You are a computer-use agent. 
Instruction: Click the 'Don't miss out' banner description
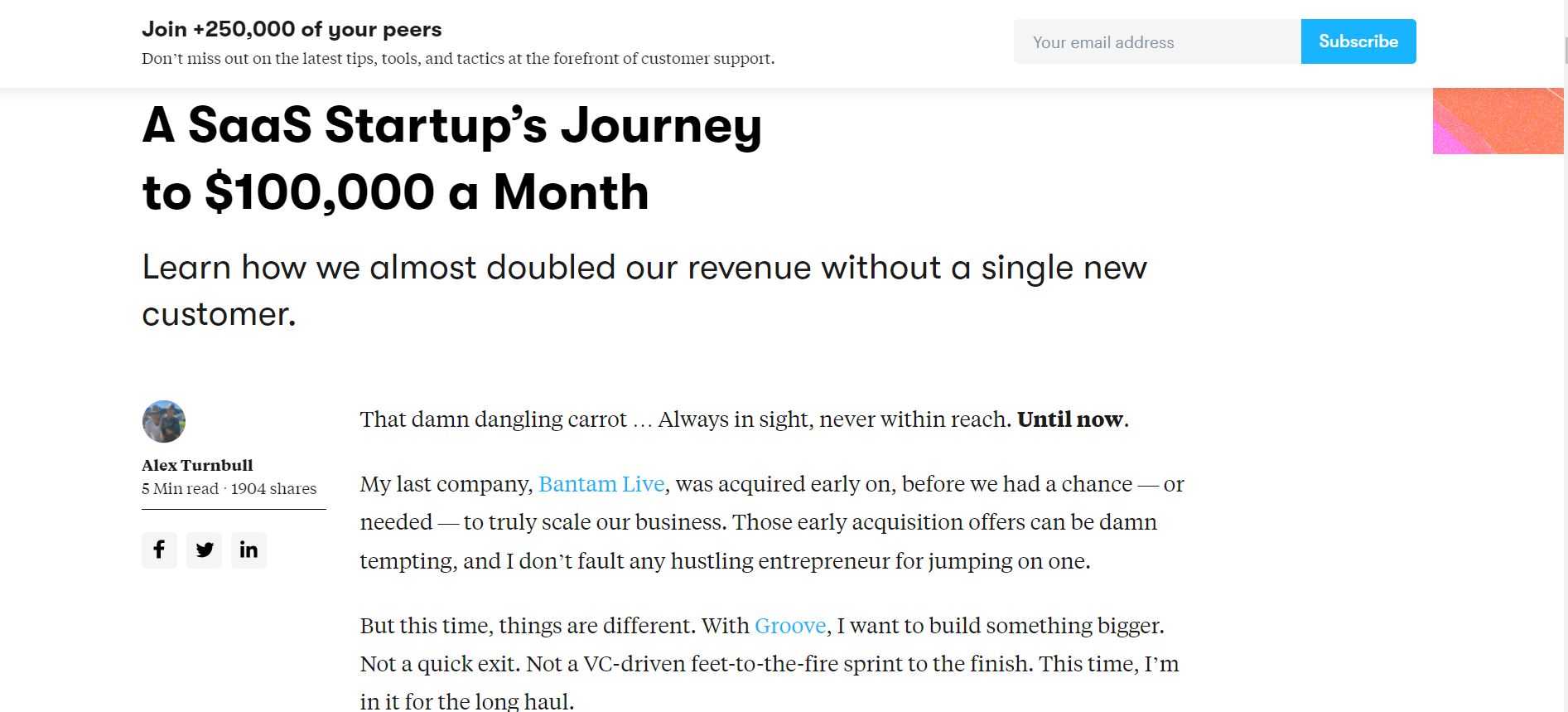(x=458, y=59)
